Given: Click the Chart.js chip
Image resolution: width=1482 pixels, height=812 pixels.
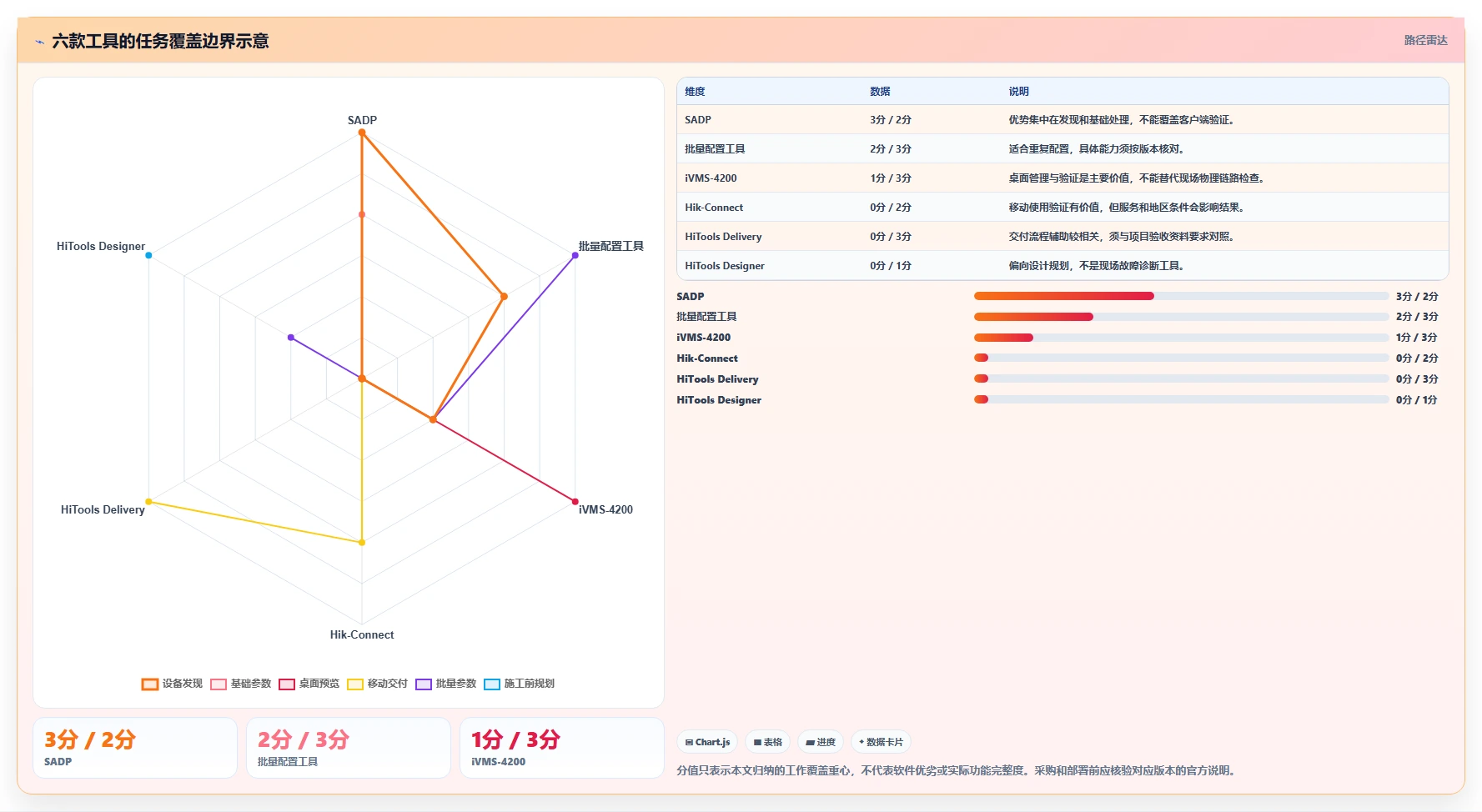Looking at the screenshot, I should click(x=707, y=742).
